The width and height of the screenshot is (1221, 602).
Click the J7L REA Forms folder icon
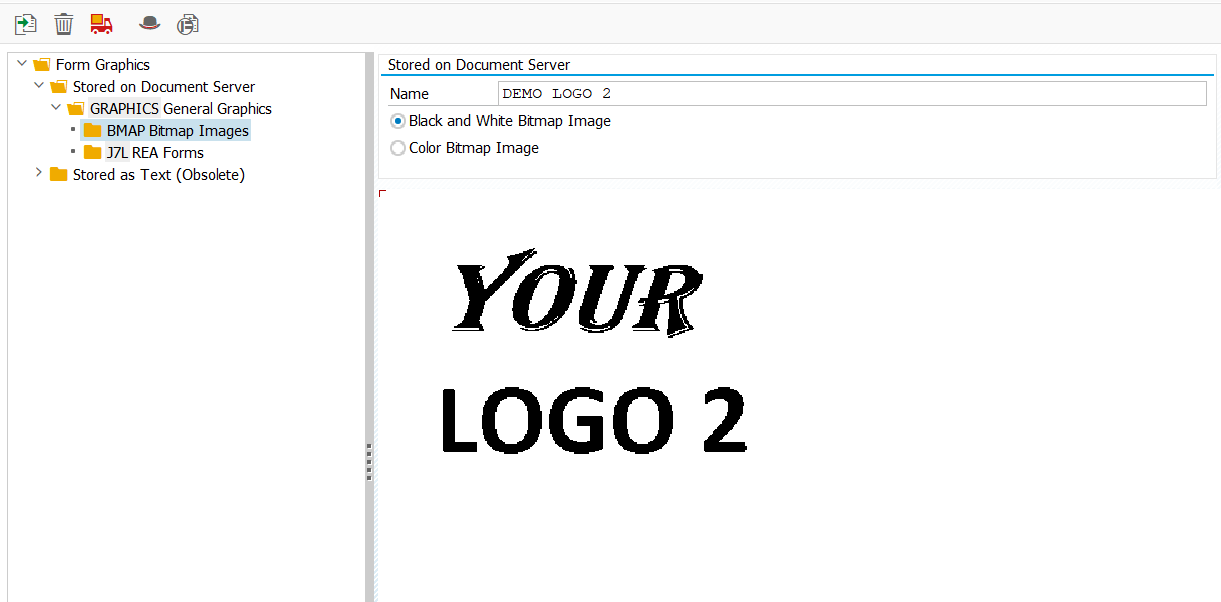pyautogui.click(x=93, y=153)
